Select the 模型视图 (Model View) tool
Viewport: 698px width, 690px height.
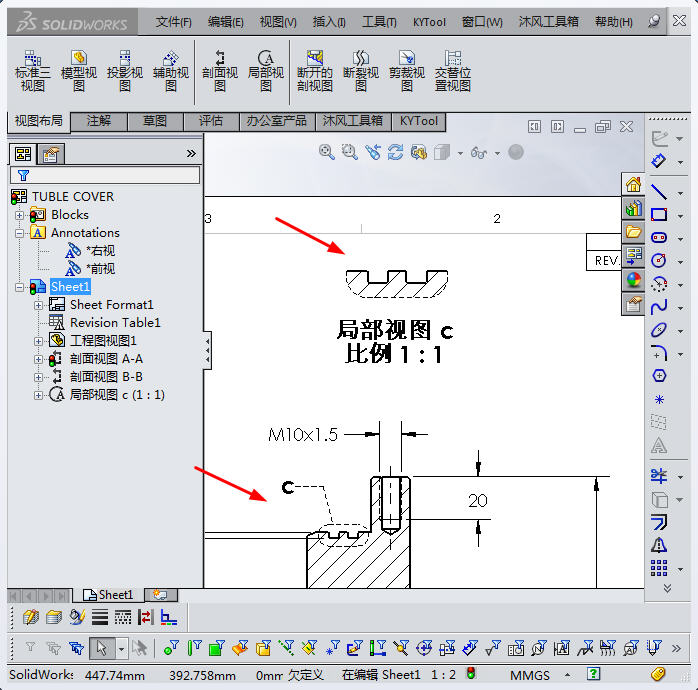(79, 70)
